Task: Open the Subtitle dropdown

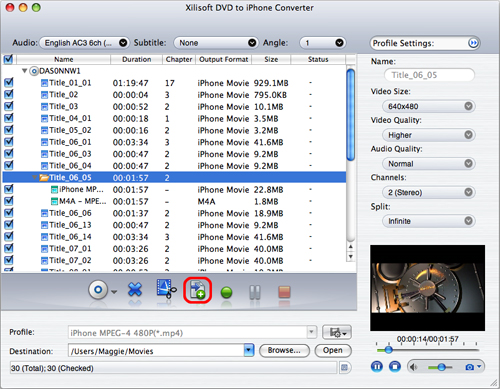Action: (x=216, y=43)
